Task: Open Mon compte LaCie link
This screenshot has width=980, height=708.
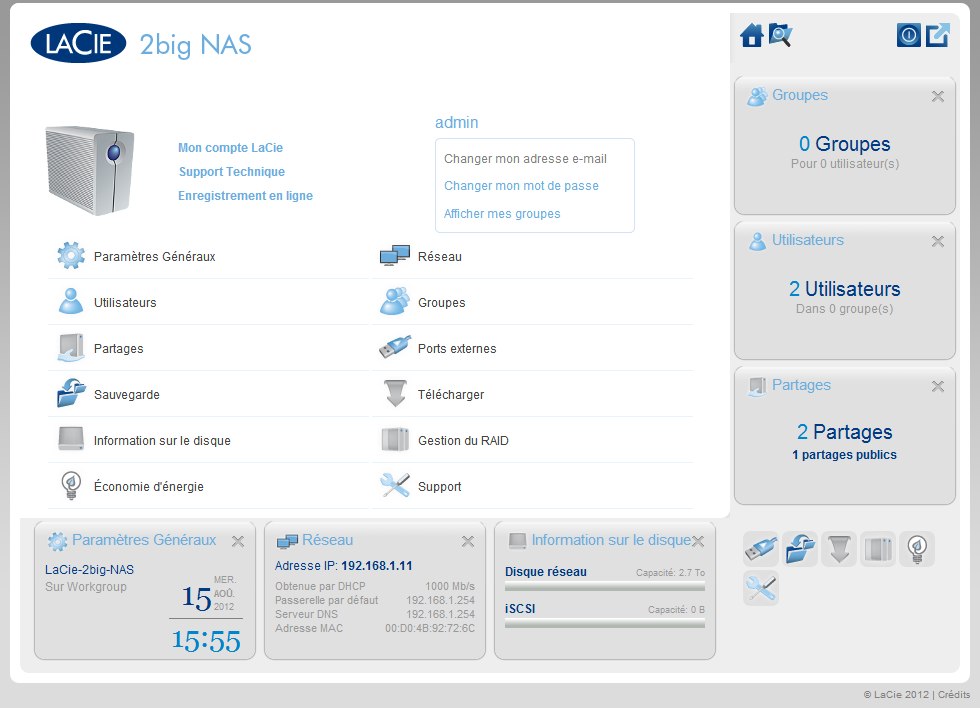Action: 230,148
